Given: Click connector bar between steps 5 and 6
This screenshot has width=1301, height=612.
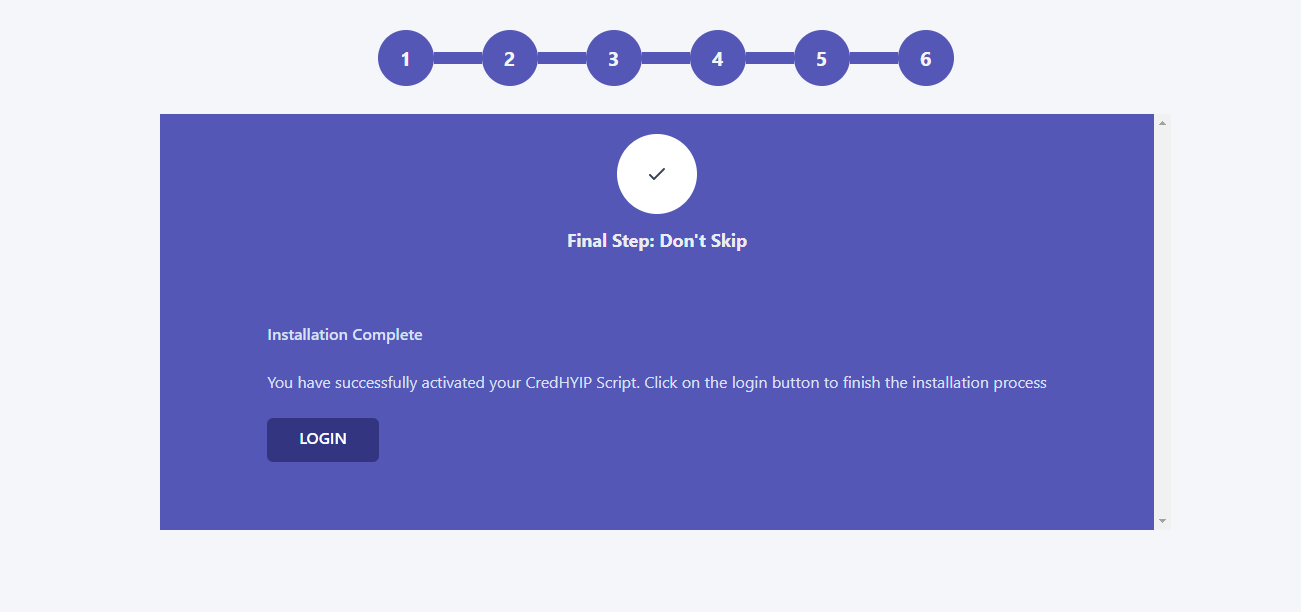Looking at the screenshot, I should (x=874, y=58).
